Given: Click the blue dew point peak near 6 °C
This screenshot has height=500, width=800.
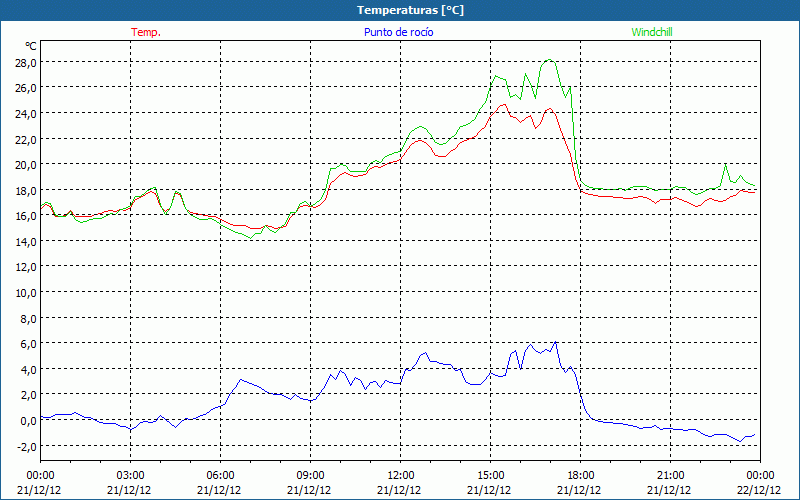Looking at the screenshot, I should pyautogui.click(x=555, y=342).
